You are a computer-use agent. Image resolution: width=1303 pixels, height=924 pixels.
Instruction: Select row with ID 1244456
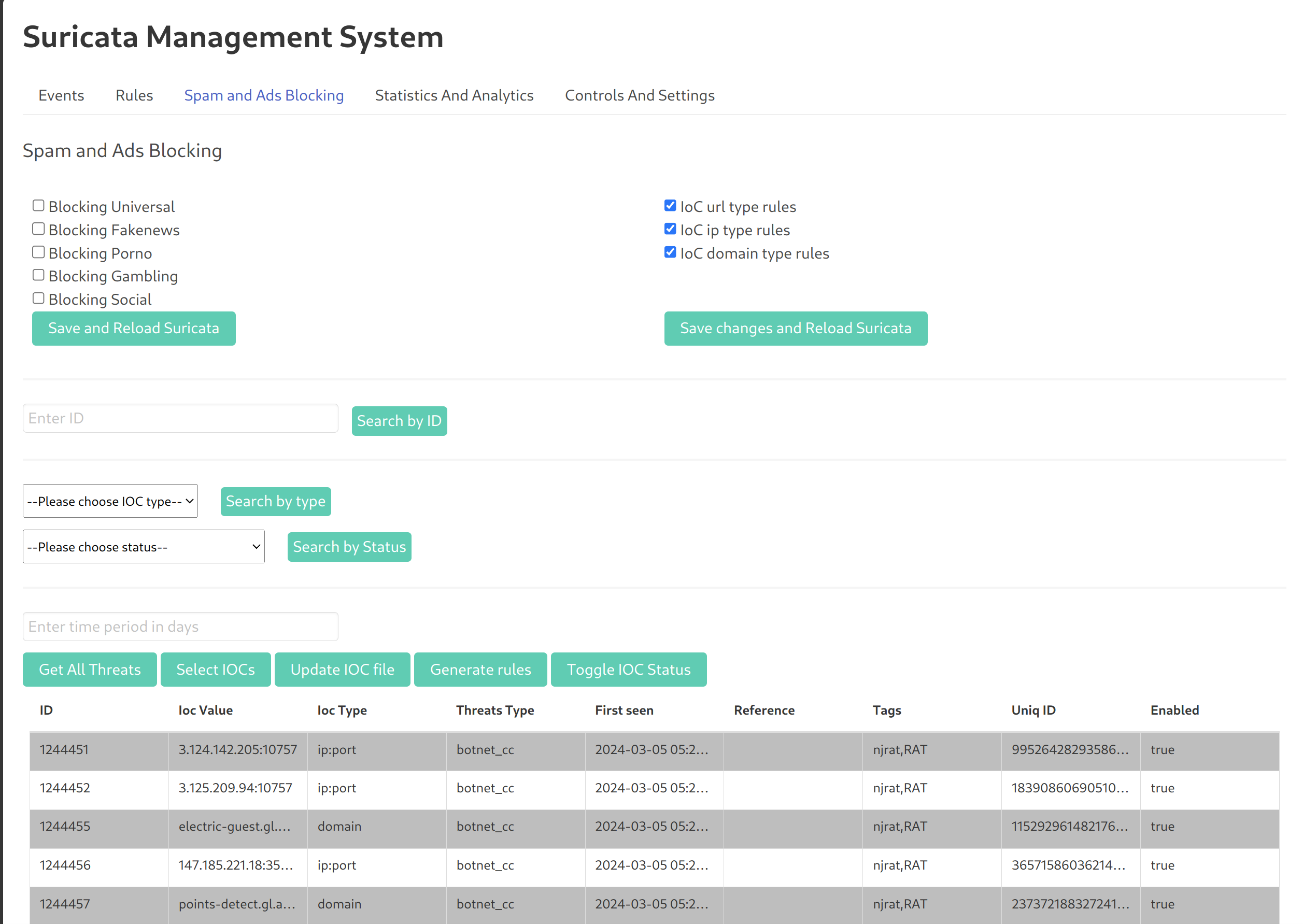point(654,867)
